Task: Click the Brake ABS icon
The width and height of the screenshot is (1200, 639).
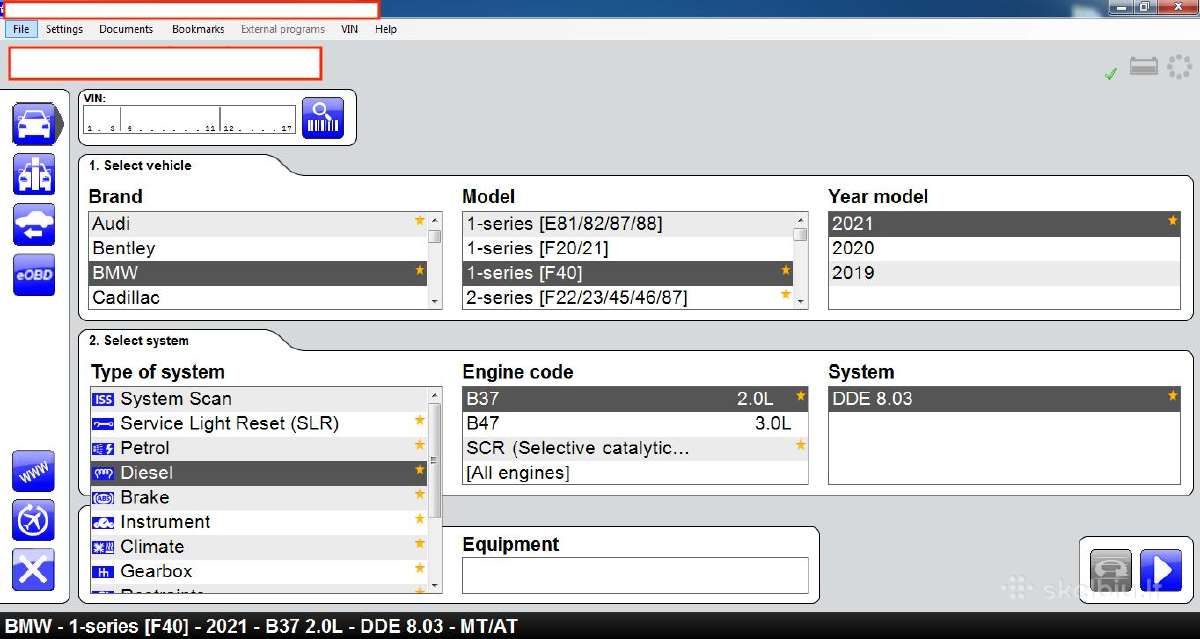Action: click(x=103, y=498)
